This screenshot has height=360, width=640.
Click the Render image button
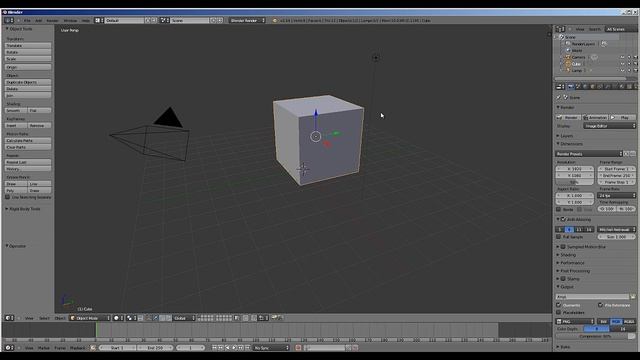point(568,118)
